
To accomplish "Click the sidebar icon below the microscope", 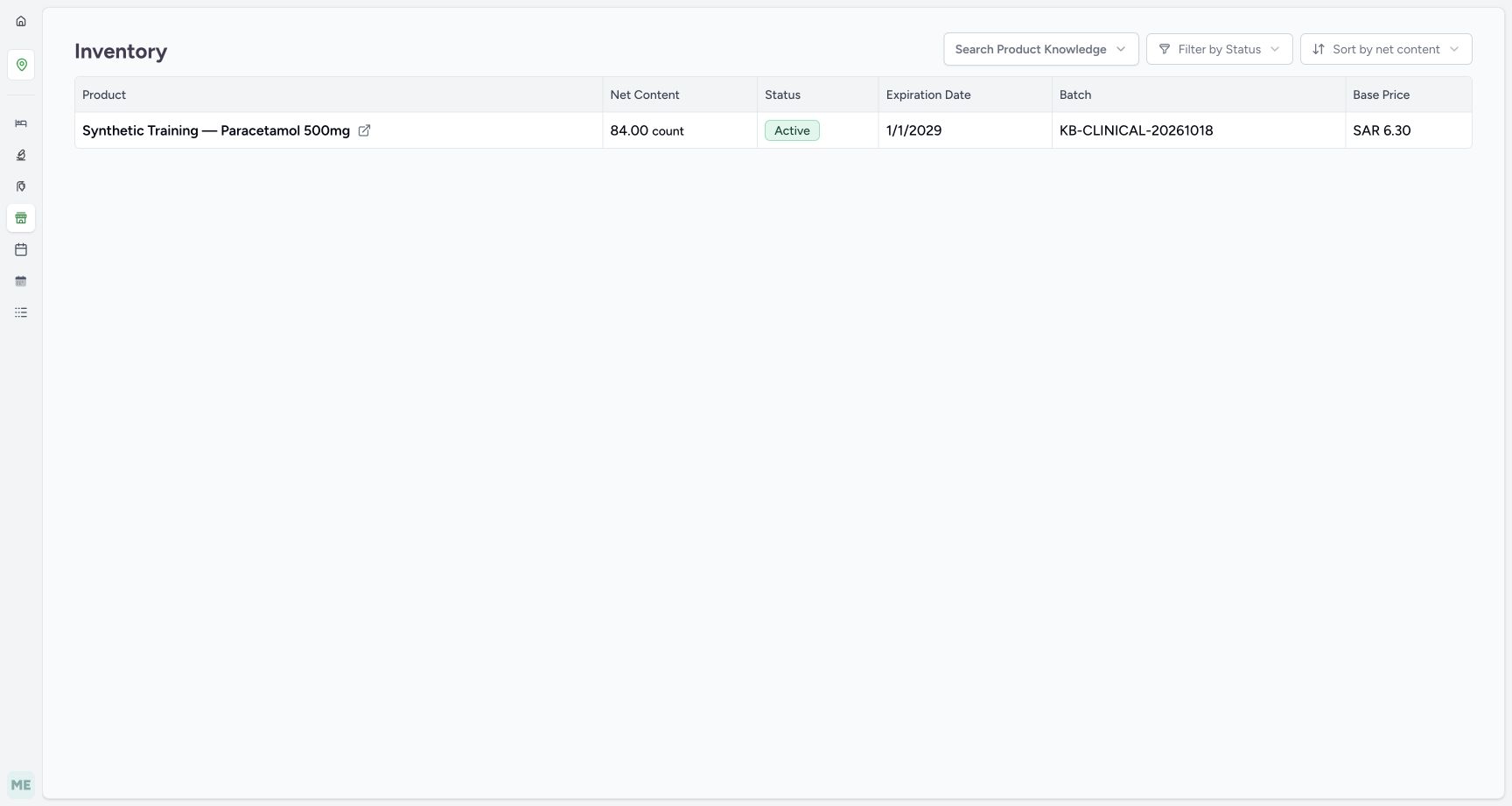I will (21, 186).
